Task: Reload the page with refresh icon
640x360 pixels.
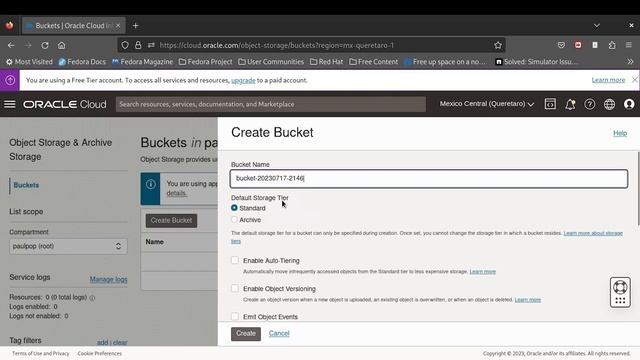Action: (x=44, y=45)
